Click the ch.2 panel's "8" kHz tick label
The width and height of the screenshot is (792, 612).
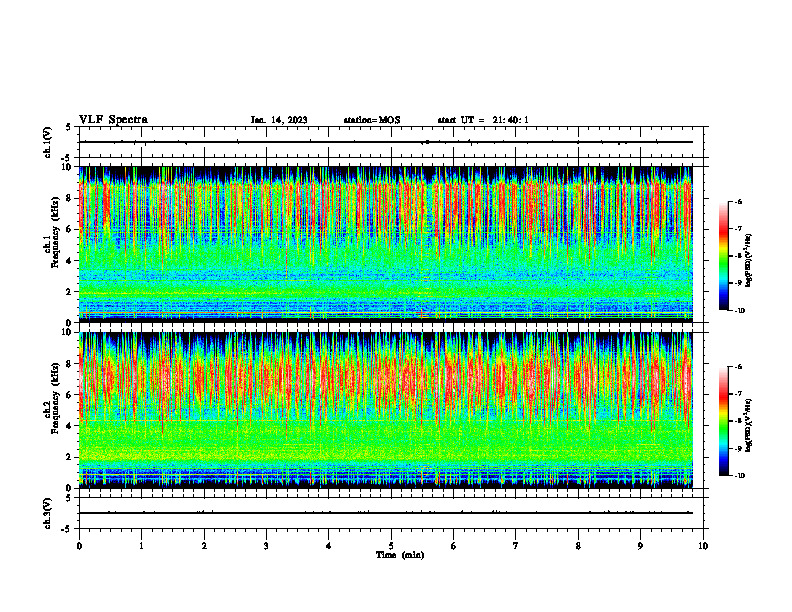coord(68,364)
